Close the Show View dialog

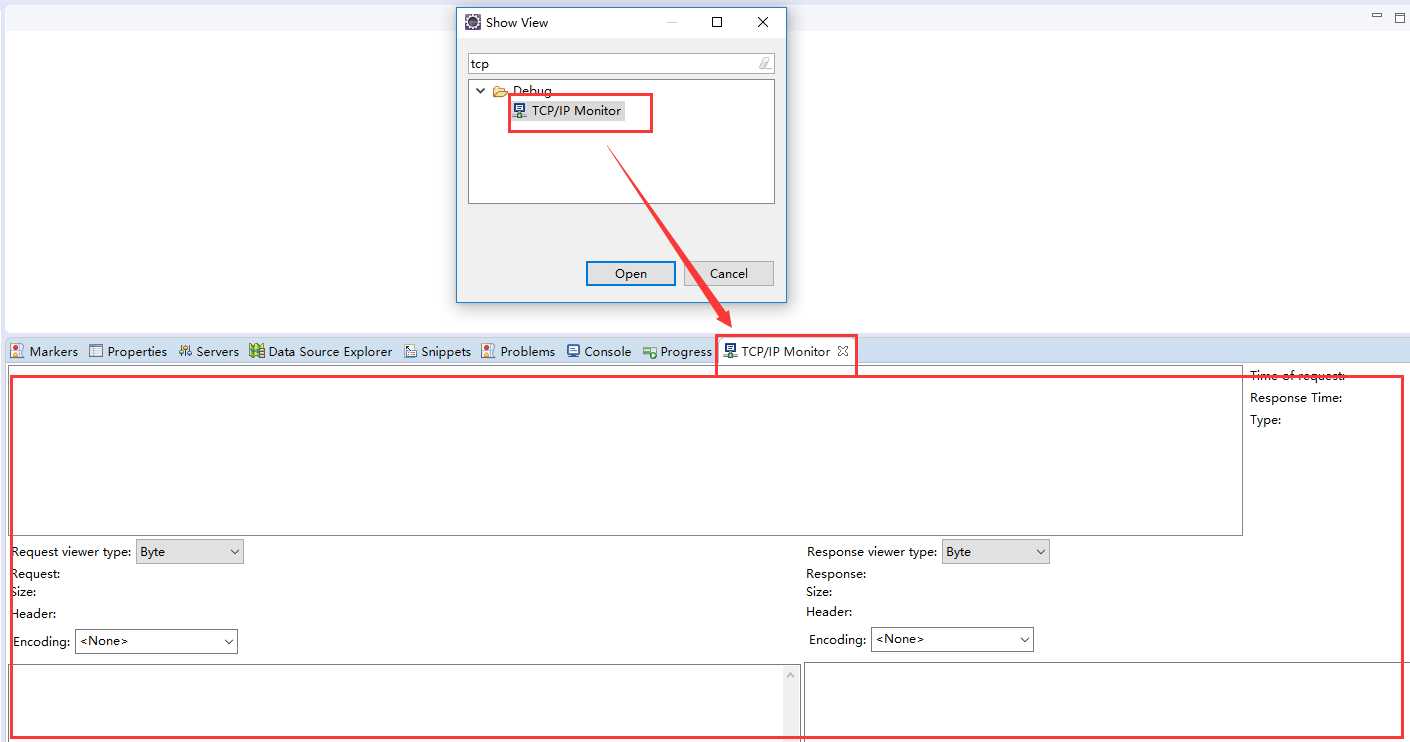[x=763, y=22]
